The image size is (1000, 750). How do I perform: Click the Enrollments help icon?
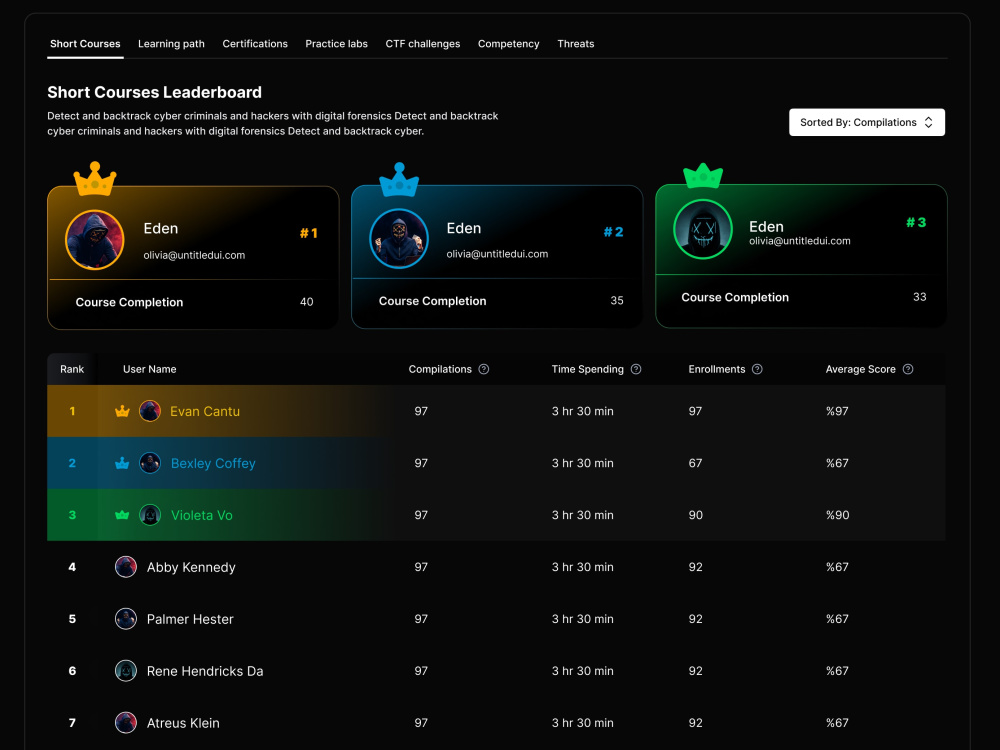757,369
